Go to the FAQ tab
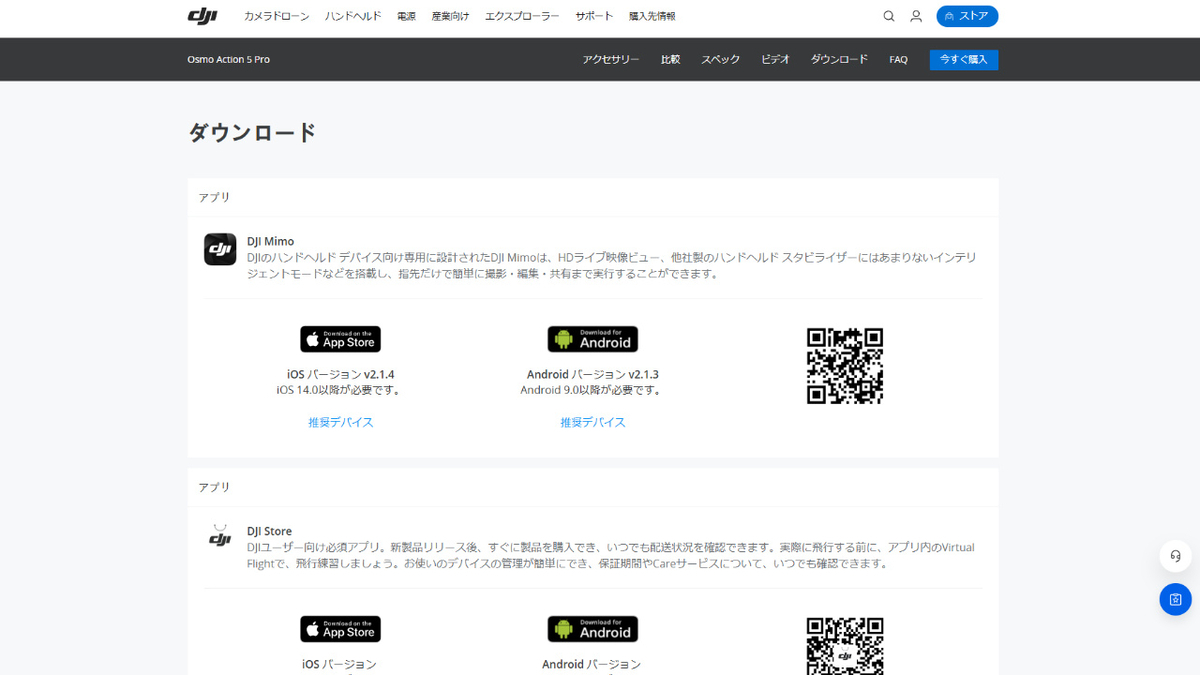Image resolution: width=1200 pixels, height=675 pixels. (x=899, y=59)
